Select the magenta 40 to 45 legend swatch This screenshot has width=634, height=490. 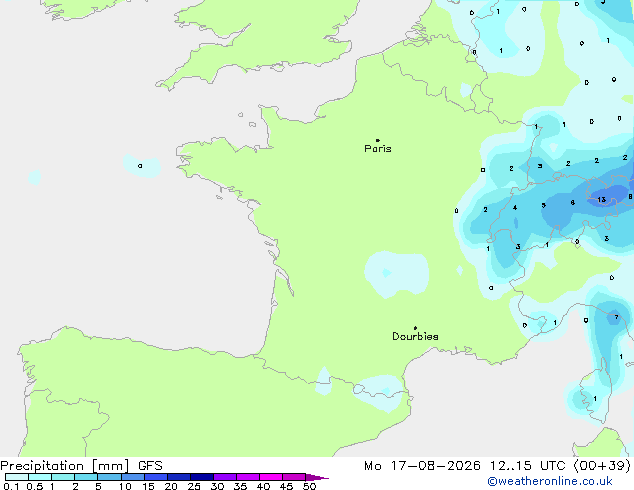pyautogui.click(x=271, y=477)
